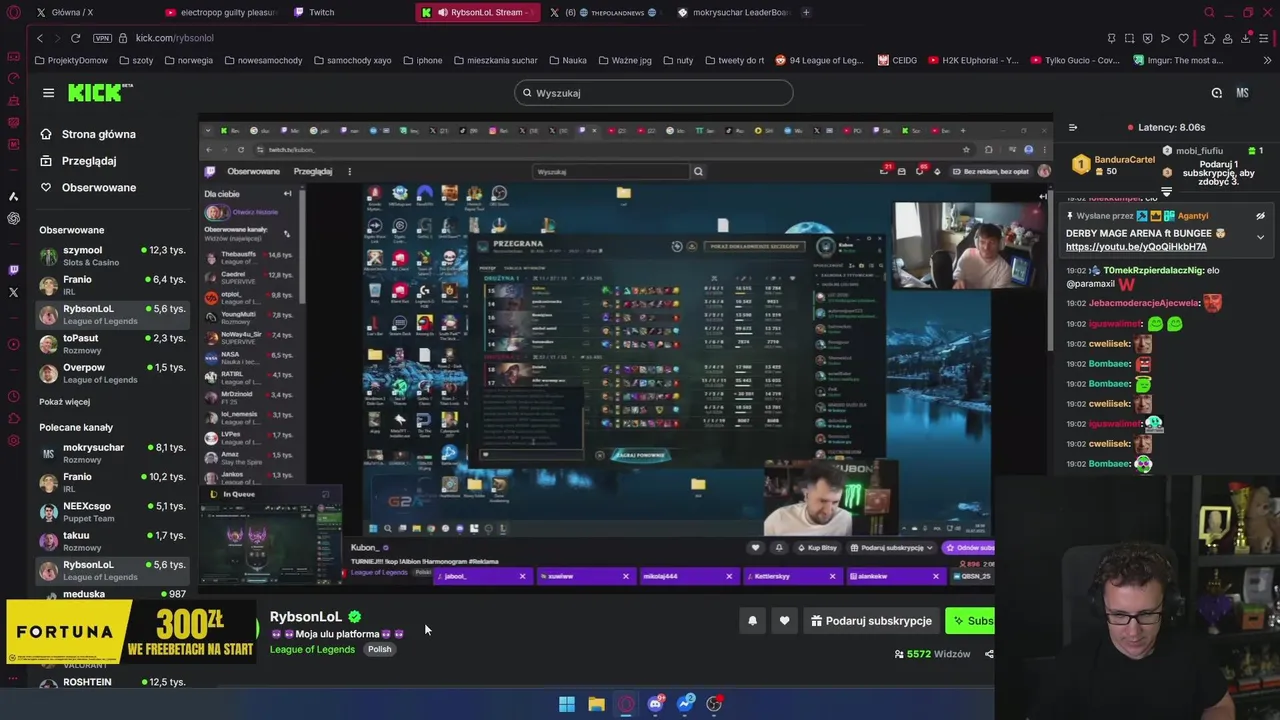The height and width of the screenshot is (720, 1280).
Task: Switch to the electropop YouTube tab
Action: tap(220, 12)
